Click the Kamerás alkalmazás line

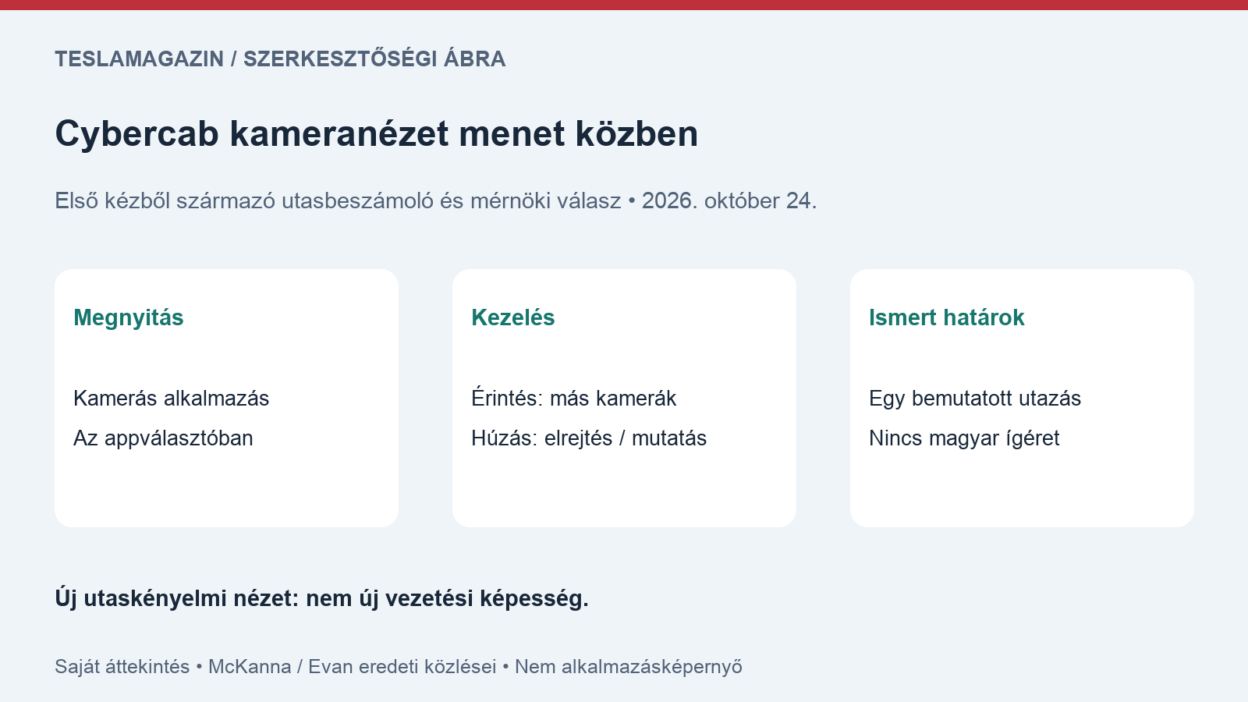point(171,398)
